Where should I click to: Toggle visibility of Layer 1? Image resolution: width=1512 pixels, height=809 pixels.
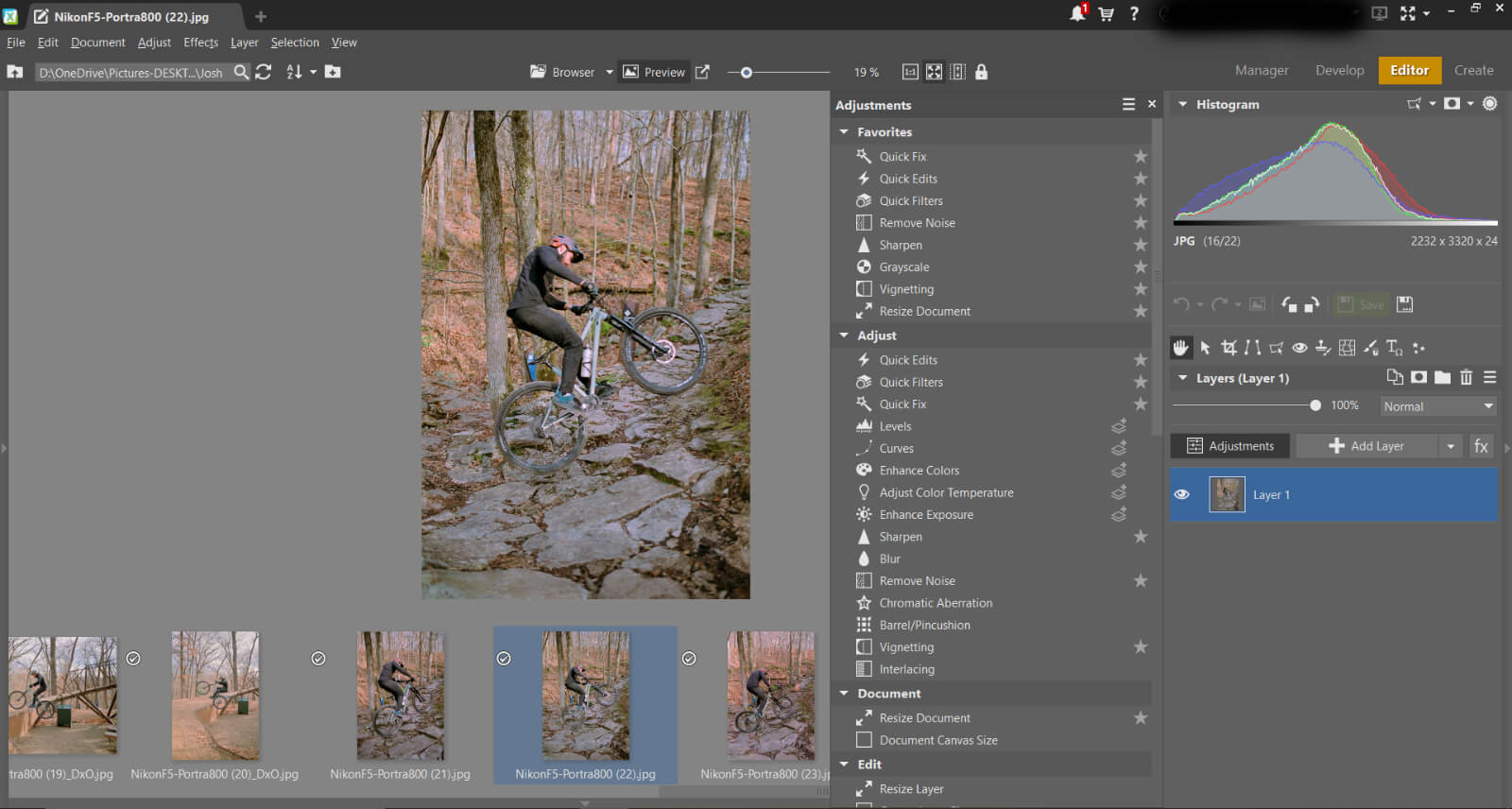coord(1181,494)
